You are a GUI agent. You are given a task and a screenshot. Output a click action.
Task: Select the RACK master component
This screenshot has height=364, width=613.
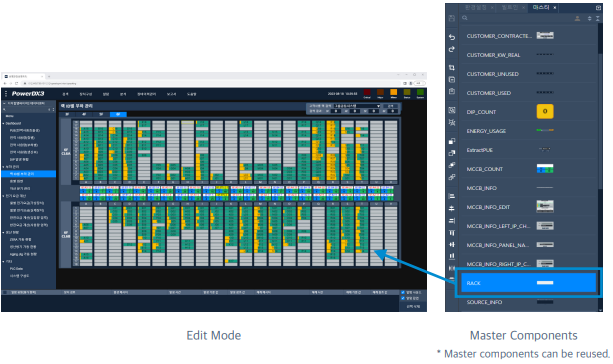(x=529, y=283)
